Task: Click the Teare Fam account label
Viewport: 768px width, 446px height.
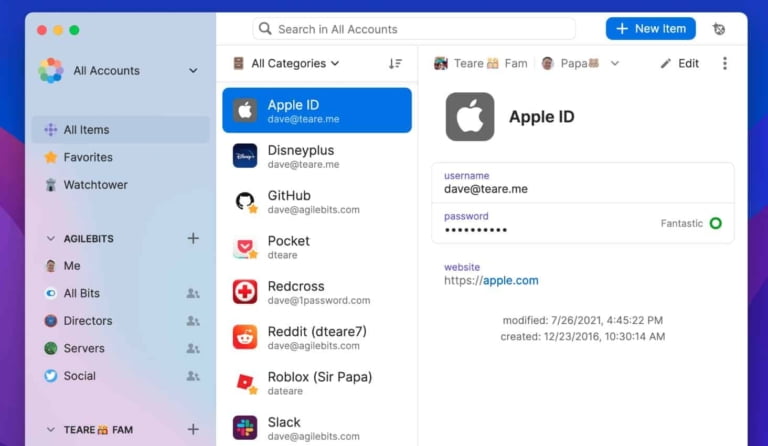Action: click(x=480, y=63)
